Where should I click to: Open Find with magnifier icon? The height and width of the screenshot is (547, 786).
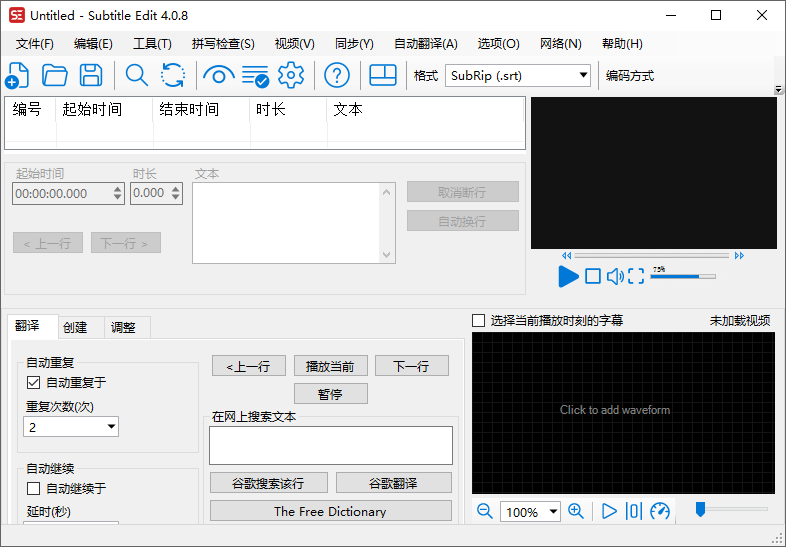tap(136, 76)
